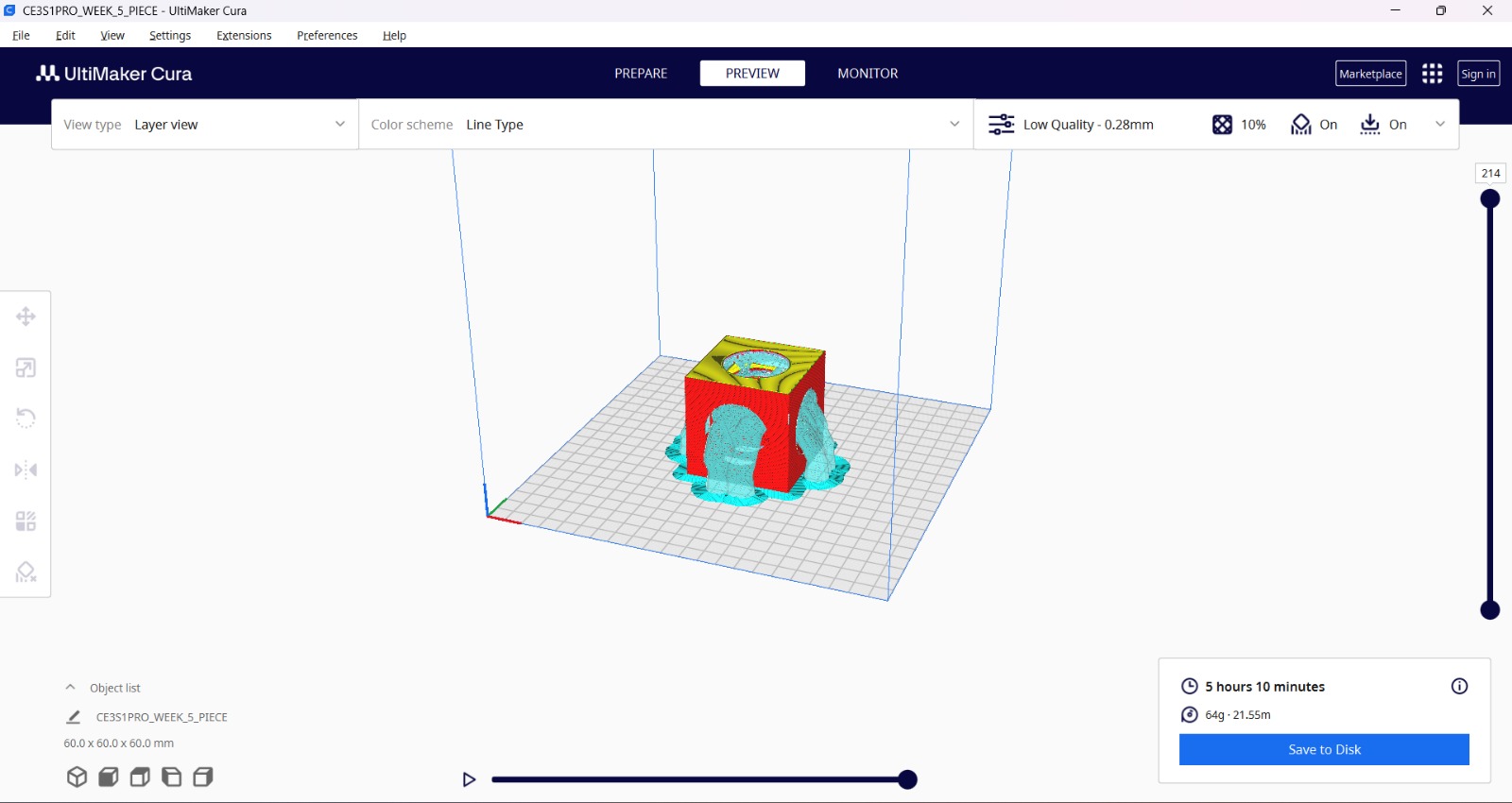Screen dimensions: 1512x803
Task: Select the Rotate tool
Action: click(x=26, y=419)
